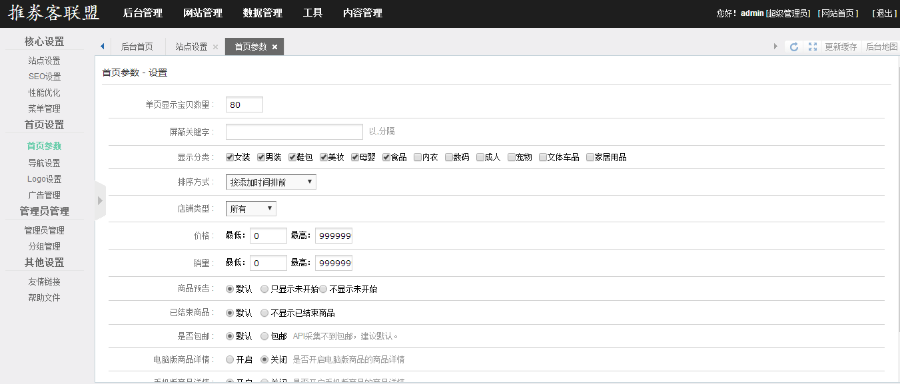Click the 更新缓存 button

[x=841, y=47]
